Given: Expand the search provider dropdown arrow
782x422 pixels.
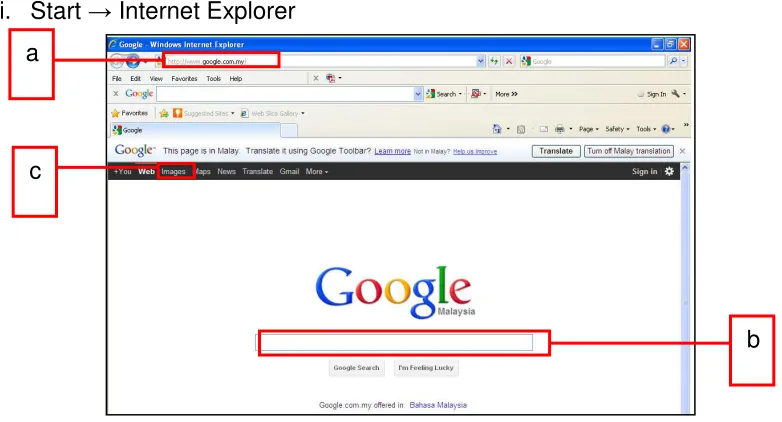Looking at the screenshot, I should pos(683,61).
